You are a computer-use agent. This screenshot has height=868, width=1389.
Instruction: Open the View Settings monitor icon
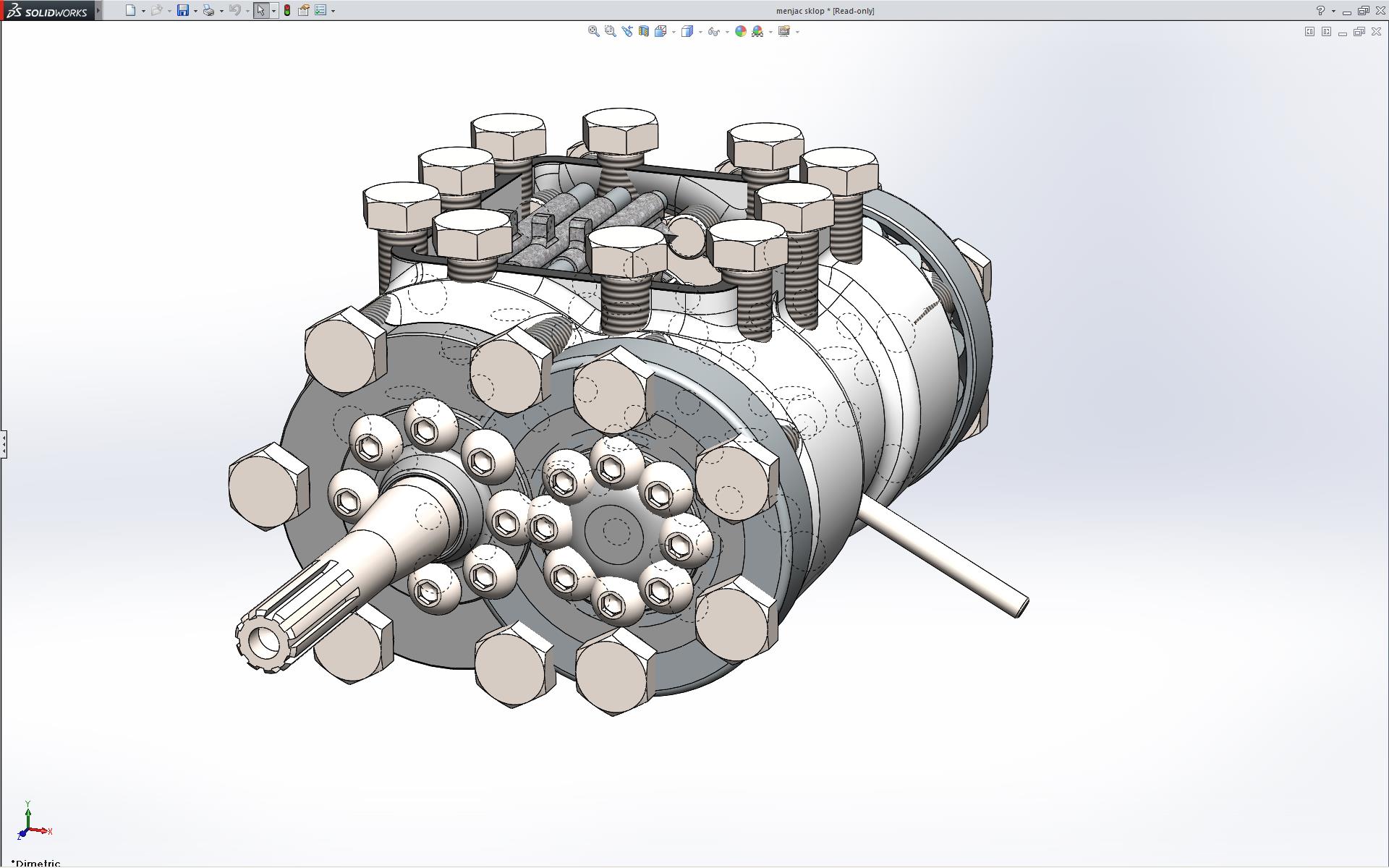pyautogui.click(x=784, y=31)
